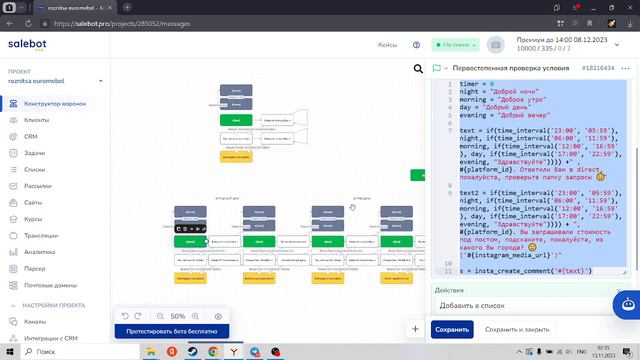Click the Сохранить button
This screenshot has height=360, width=640.
[452, 329]
